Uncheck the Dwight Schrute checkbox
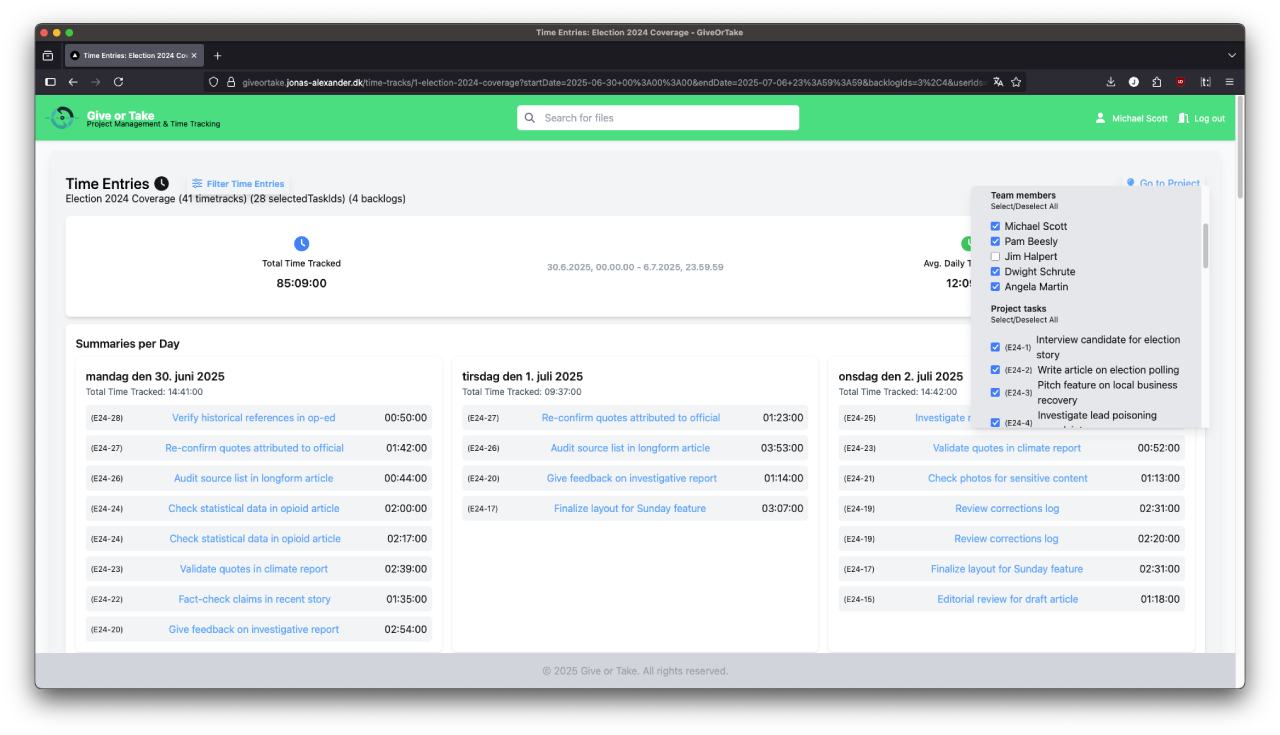Screen dimensions: 1280x735 pyautogui.click(x=995, y=272)
